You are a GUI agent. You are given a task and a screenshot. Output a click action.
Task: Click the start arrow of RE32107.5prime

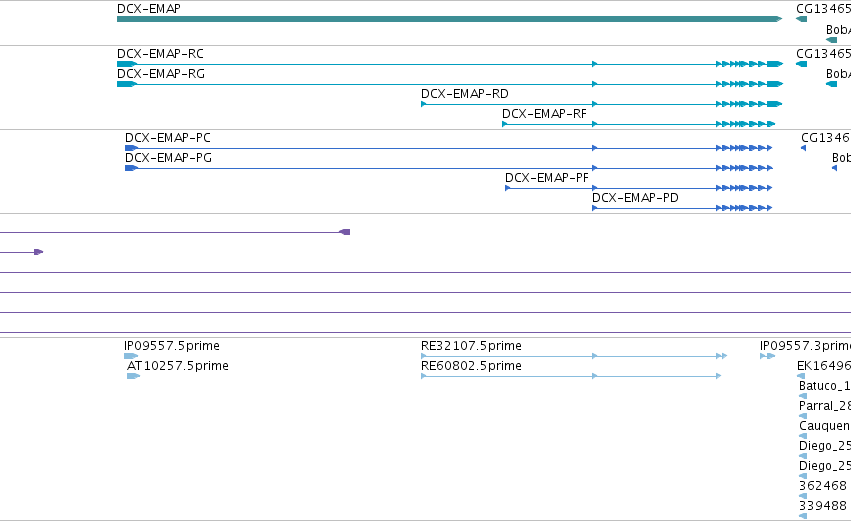click(x=424, y=356)
